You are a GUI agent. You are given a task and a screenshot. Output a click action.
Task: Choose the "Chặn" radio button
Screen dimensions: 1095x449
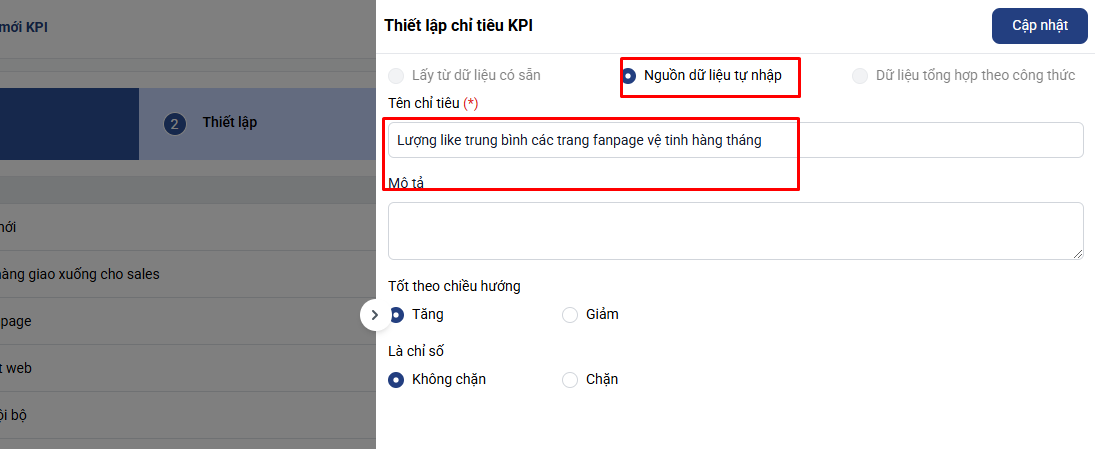point(570,380)
